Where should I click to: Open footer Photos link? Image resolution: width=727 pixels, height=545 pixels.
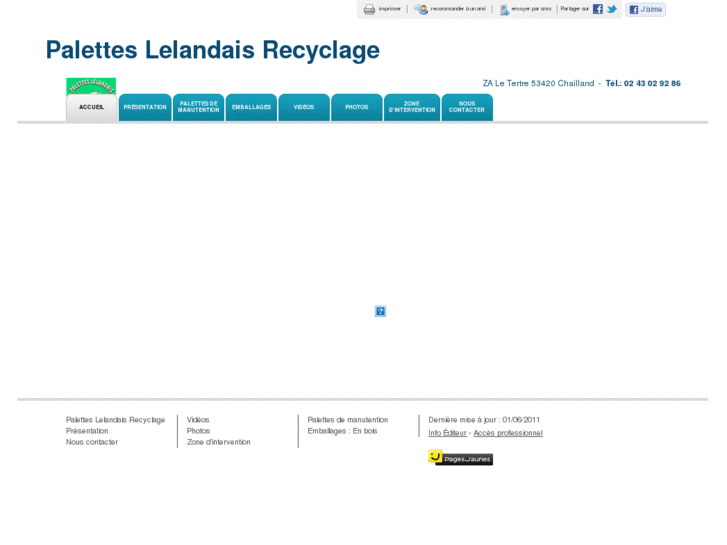click(x=198, y=431)
